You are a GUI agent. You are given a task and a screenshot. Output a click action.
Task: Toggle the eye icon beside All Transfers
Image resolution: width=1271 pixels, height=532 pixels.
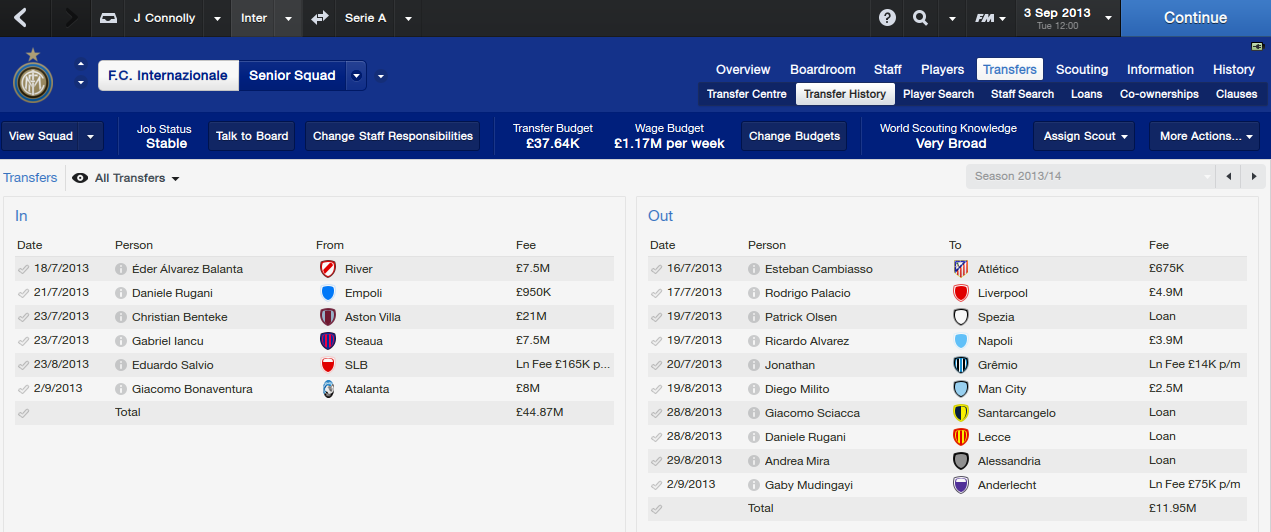[80, 178]
